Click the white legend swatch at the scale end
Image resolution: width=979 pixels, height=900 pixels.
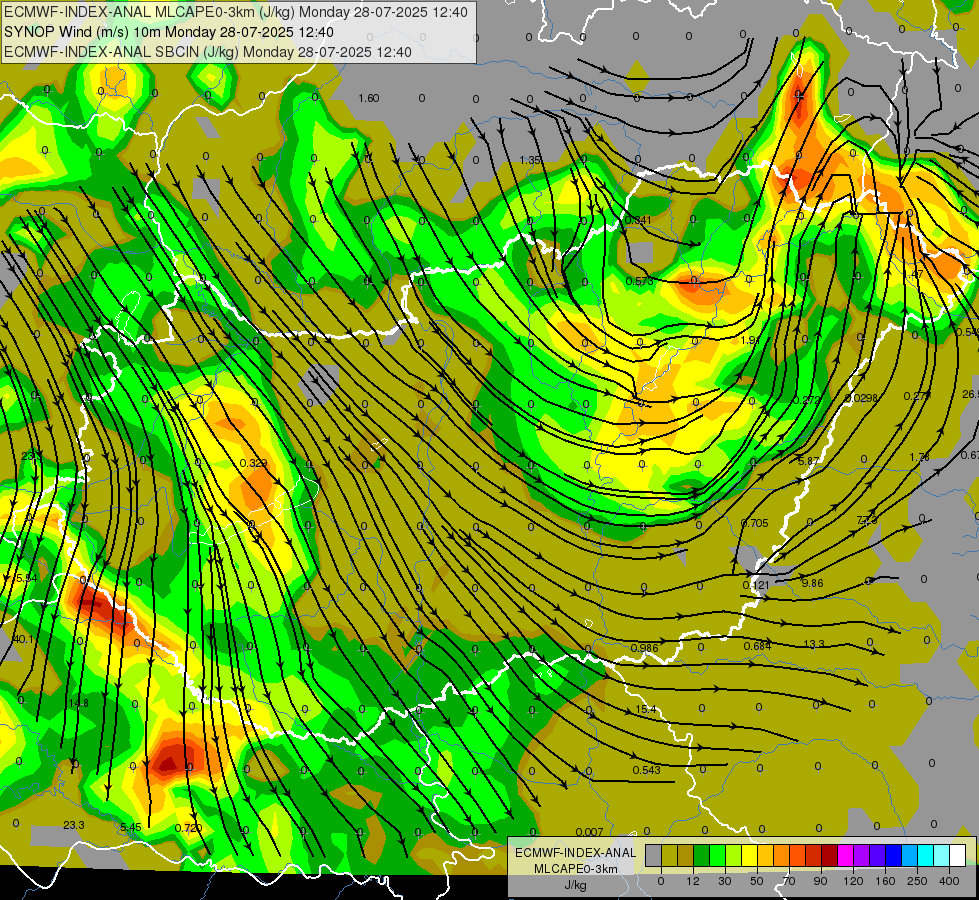tap(957, 856)
